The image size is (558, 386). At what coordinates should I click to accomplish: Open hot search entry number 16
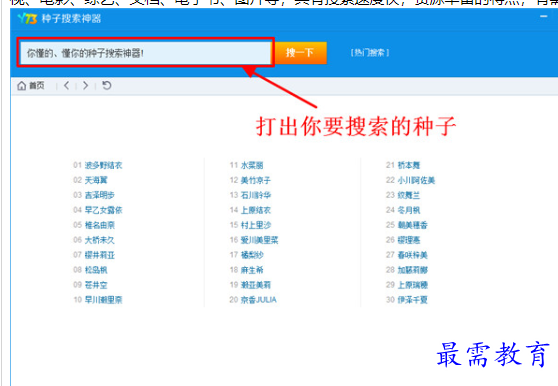tap(259, 240)
